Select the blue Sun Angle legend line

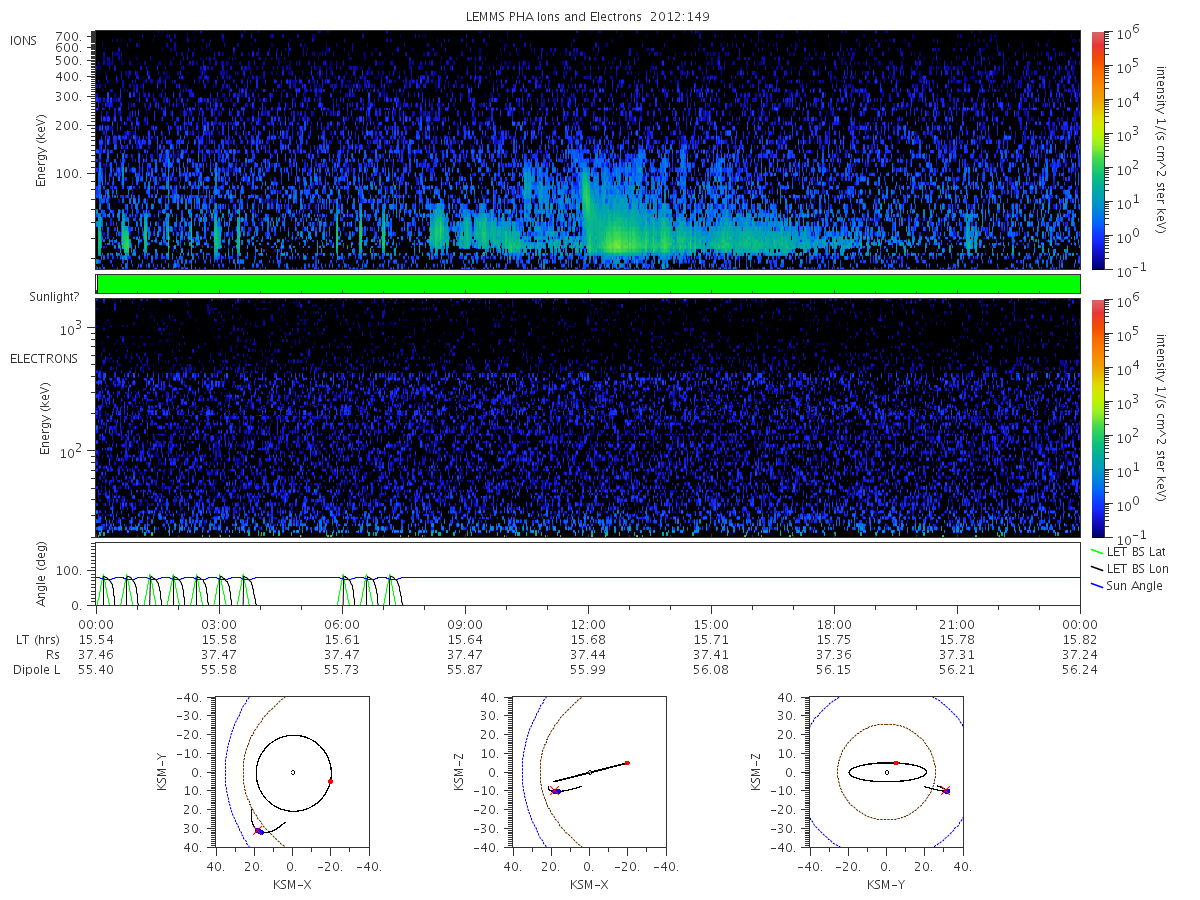click(1097, 585)
